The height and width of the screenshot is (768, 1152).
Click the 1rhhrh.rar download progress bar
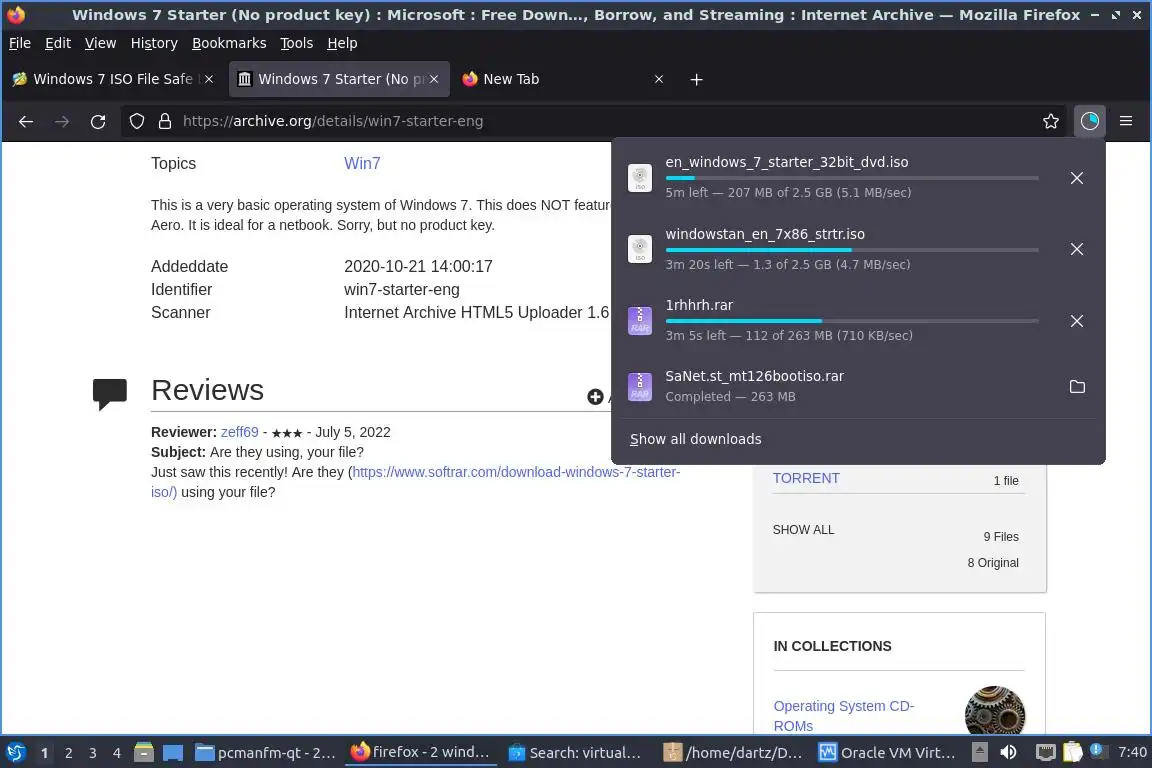[852, 321]
